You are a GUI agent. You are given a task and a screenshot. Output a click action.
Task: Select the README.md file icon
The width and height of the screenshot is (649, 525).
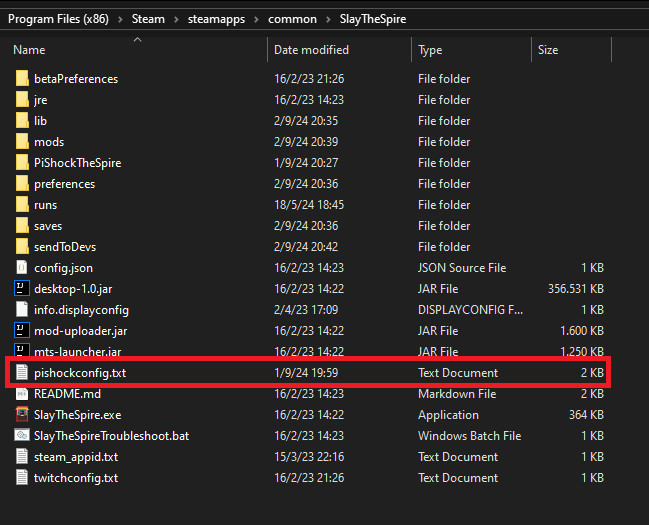coord(22,393)
